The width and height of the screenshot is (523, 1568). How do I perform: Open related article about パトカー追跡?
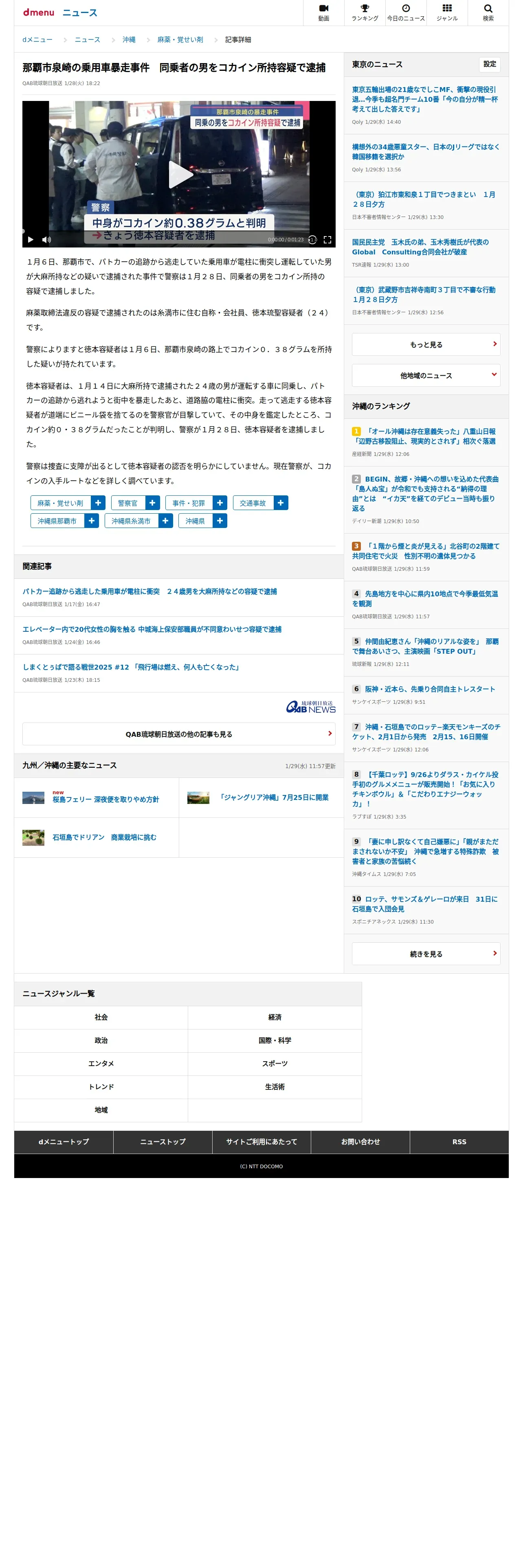150,591
